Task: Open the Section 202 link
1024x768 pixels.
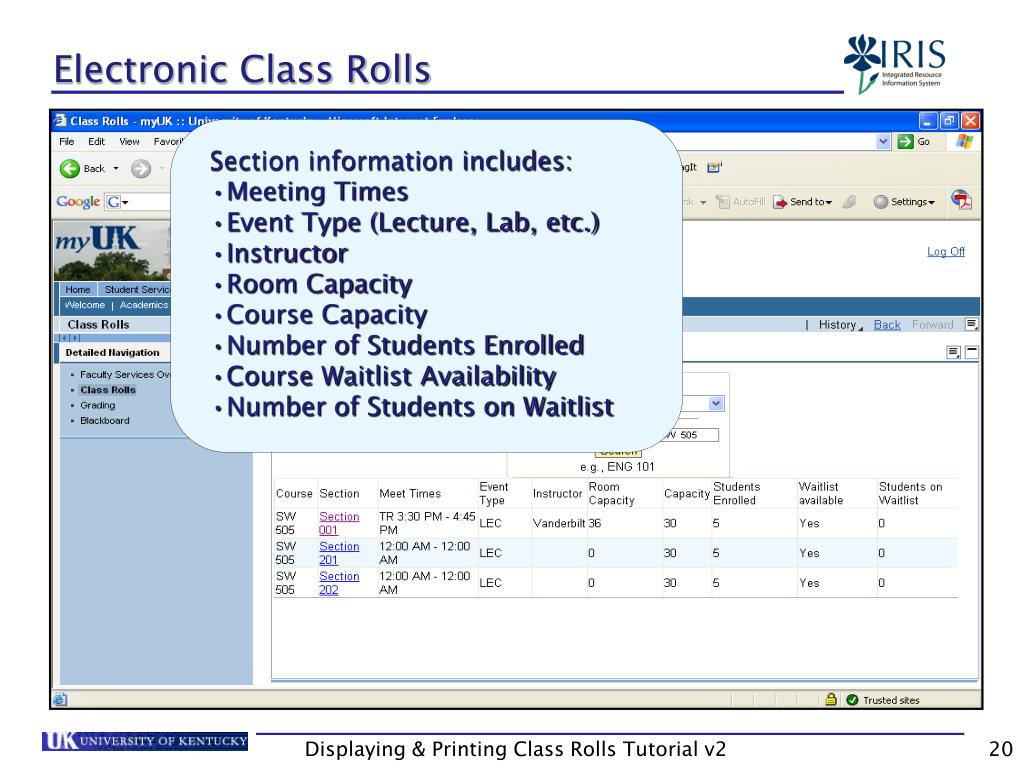Action: [339, 583]
